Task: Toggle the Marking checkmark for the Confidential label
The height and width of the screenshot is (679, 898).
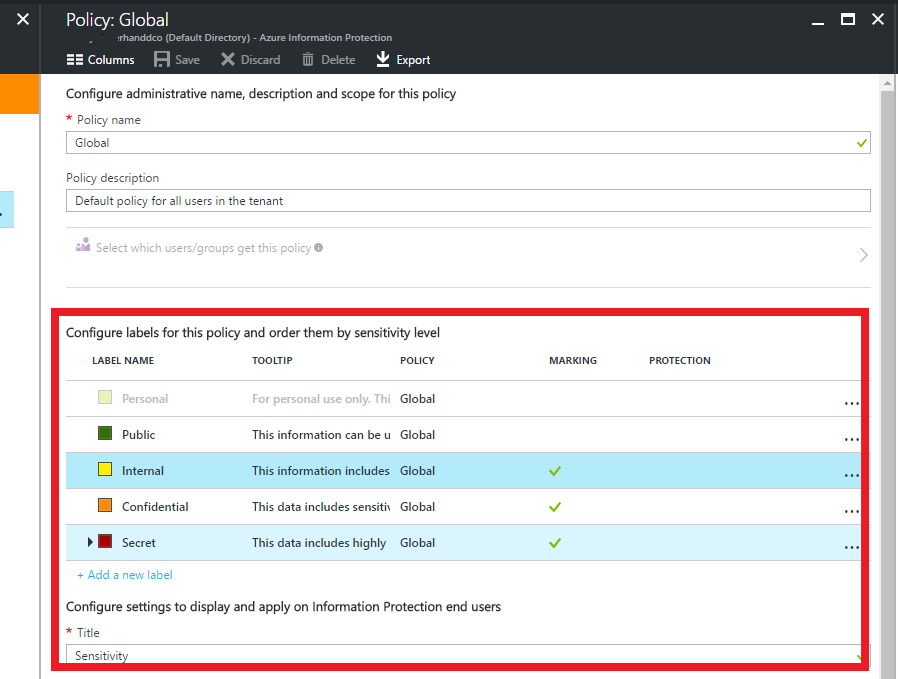Action: (x=555, y=506)
